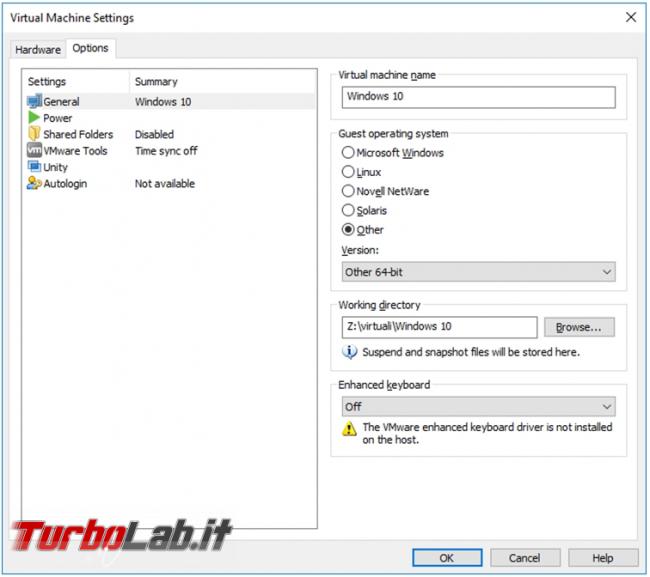Click the 'Disabled' summary for Shared Folders
This screenshot has width=650, height=577.
tap(154, 134)
